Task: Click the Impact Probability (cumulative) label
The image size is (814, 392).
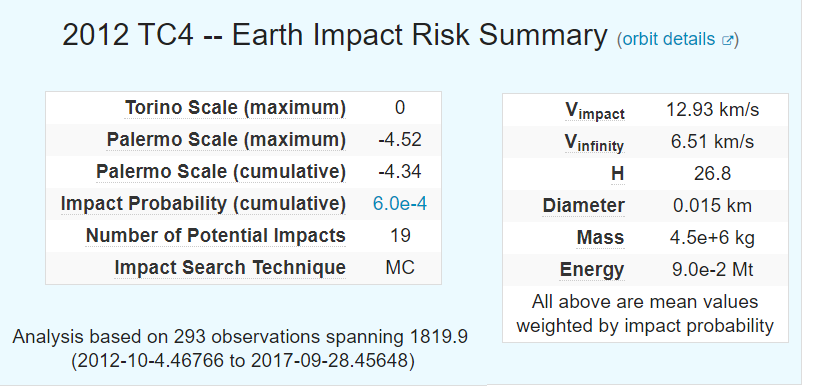Action: [x=203, y=204]
